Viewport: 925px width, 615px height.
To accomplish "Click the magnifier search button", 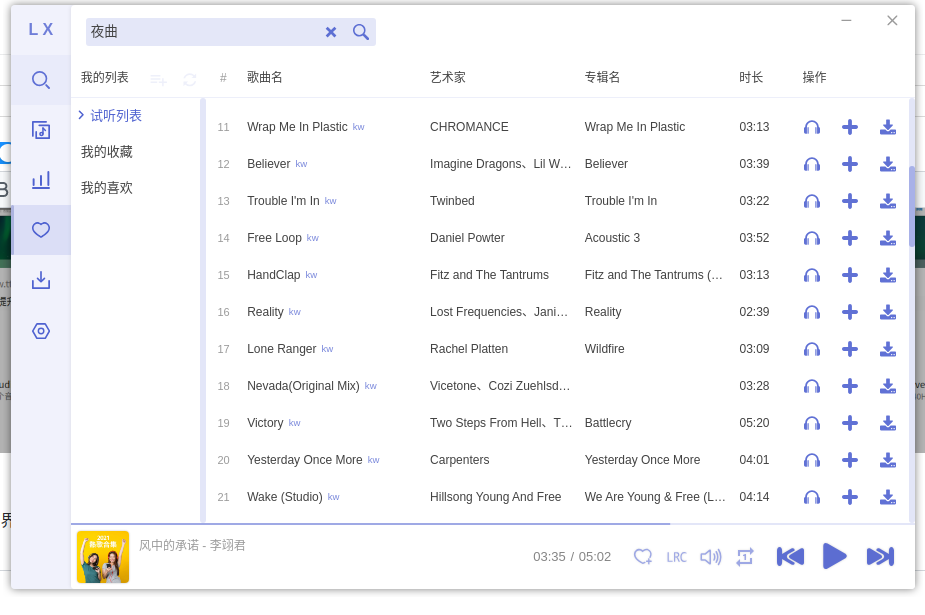I will click(x=360, y=32).
